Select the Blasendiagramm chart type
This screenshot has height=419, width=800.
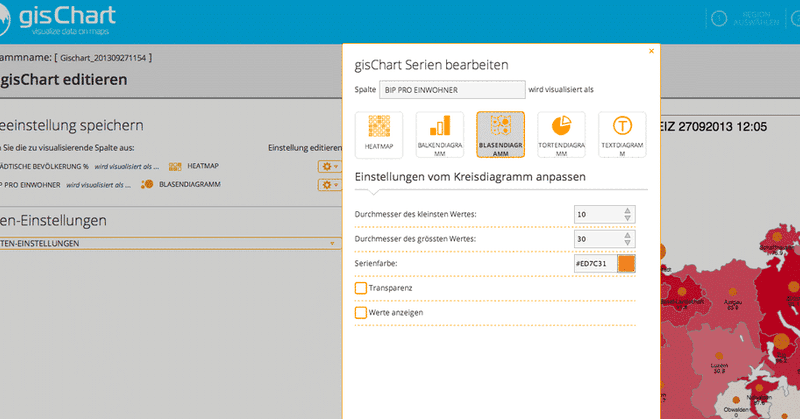coord(501,135)
